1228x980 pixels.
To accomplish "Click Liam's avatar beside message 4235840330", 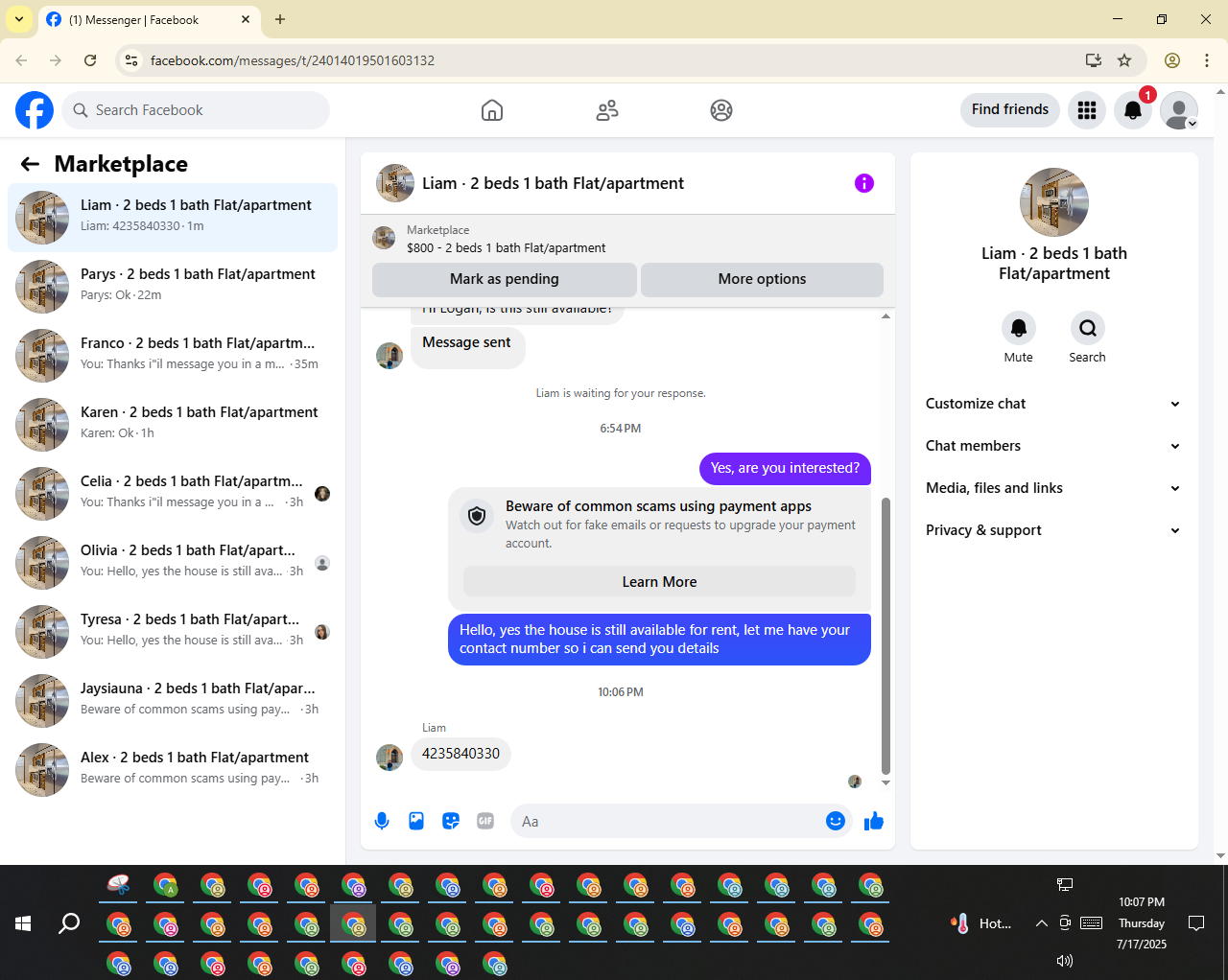I will pos(390,758).
